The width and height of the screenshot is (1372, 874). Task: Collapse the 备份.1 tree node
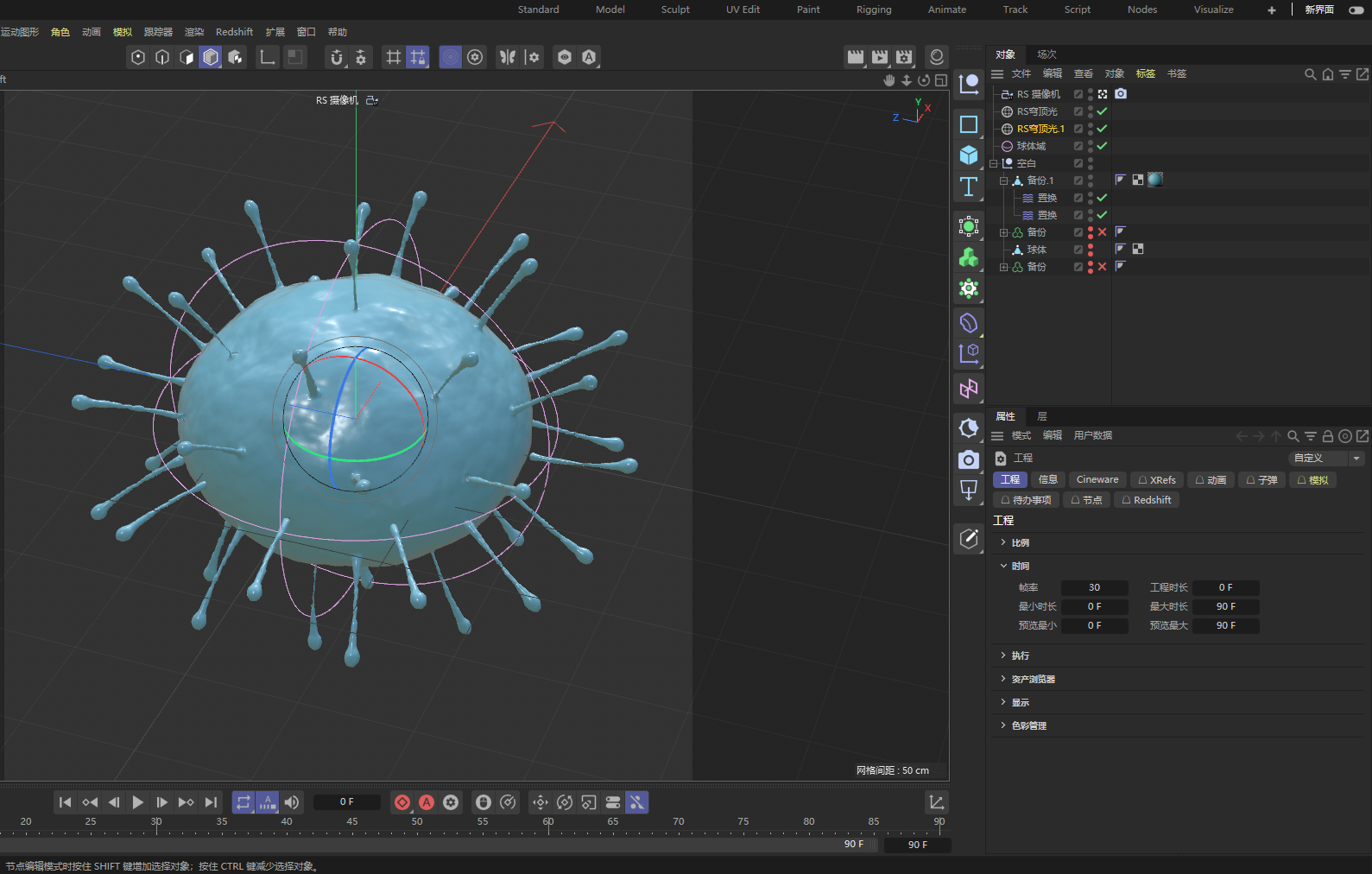pyautogui.click(x=1003, y=180)
